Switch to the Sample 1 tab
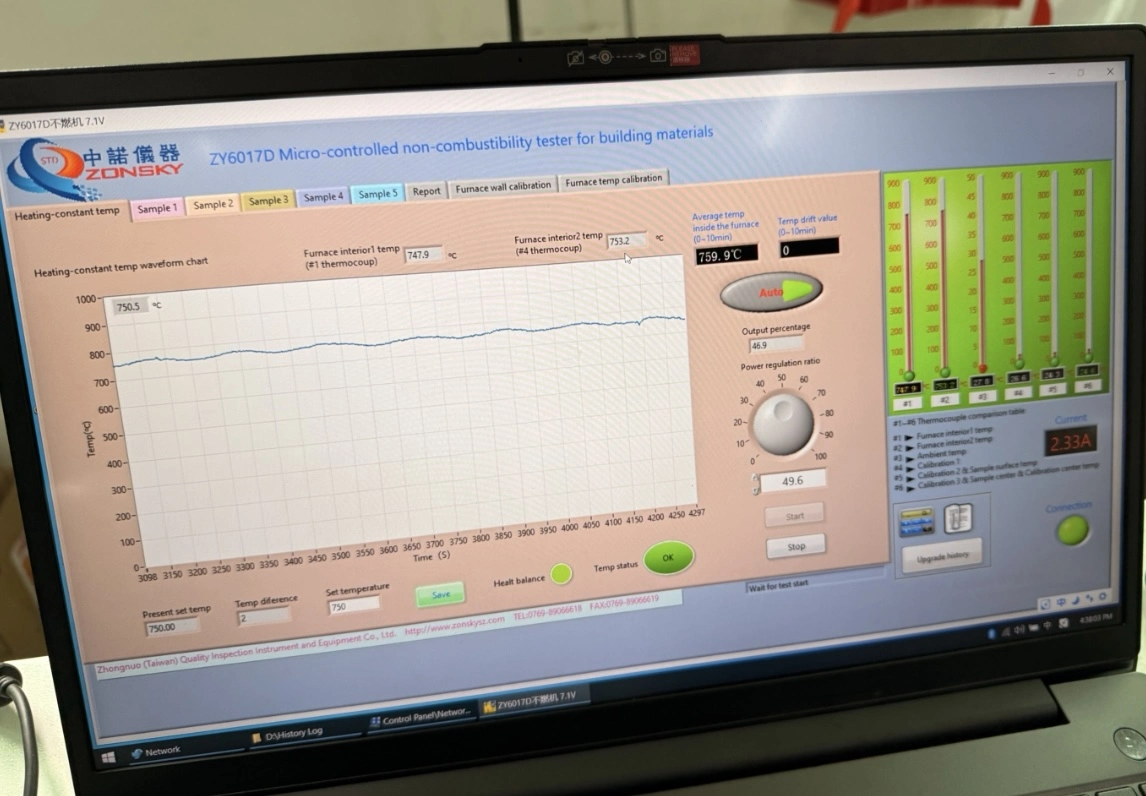The image size is (1146, 796). point(157,208)
